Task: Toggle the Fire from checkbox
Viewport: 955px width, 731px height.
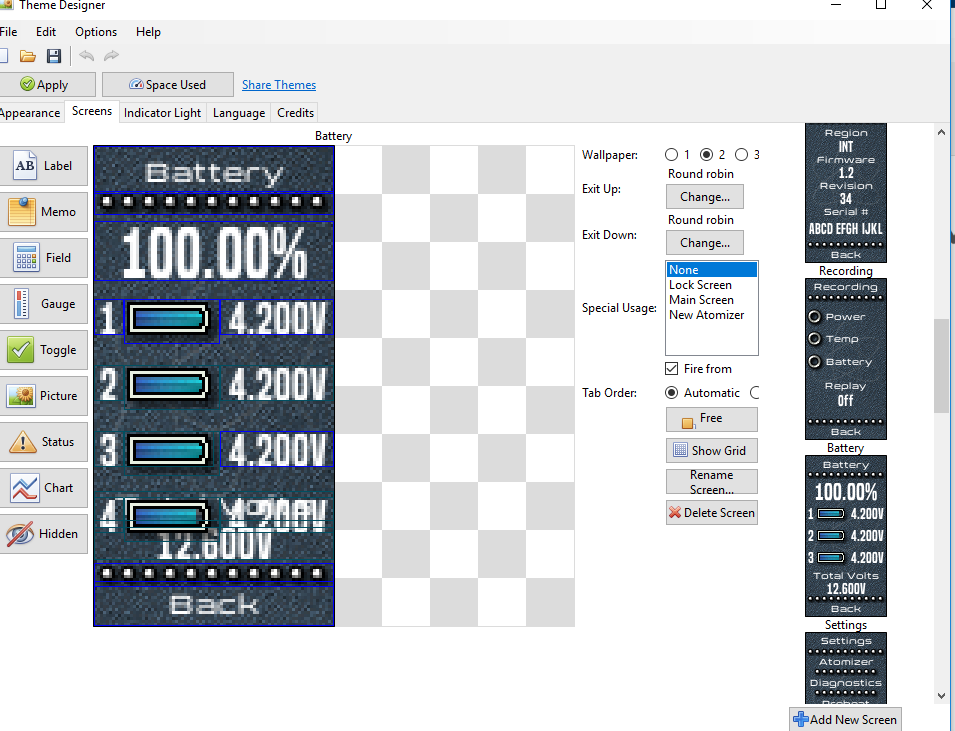Action: coord(672,369)
